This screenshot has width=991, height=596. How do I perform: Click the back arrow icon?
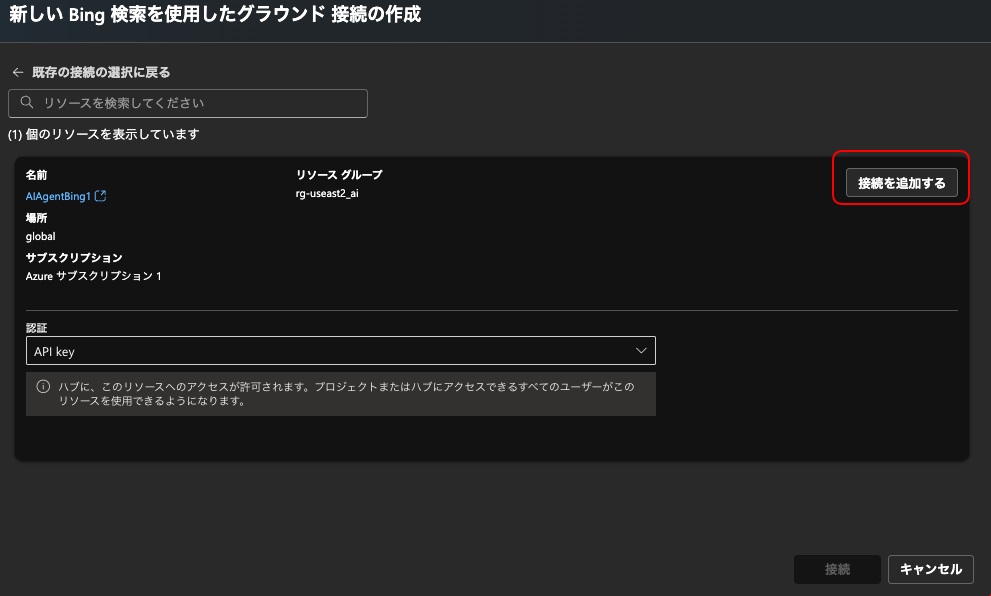click(x=17, y=71)
